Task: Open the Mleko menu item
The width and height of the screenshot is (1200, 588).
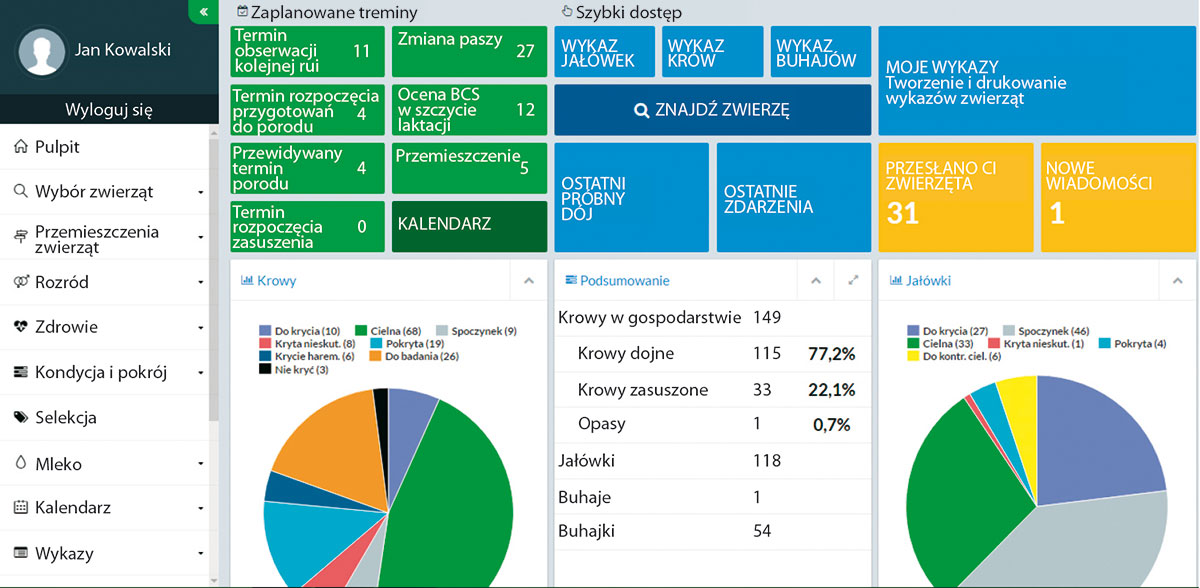Action: pyautogui.click(x=104, y=463)
